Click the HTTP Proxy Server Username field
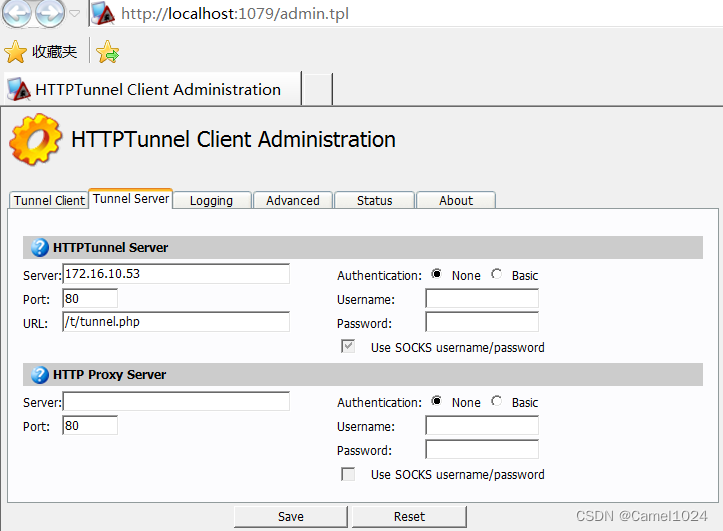The image size is (723, 531). pos(482,425)
